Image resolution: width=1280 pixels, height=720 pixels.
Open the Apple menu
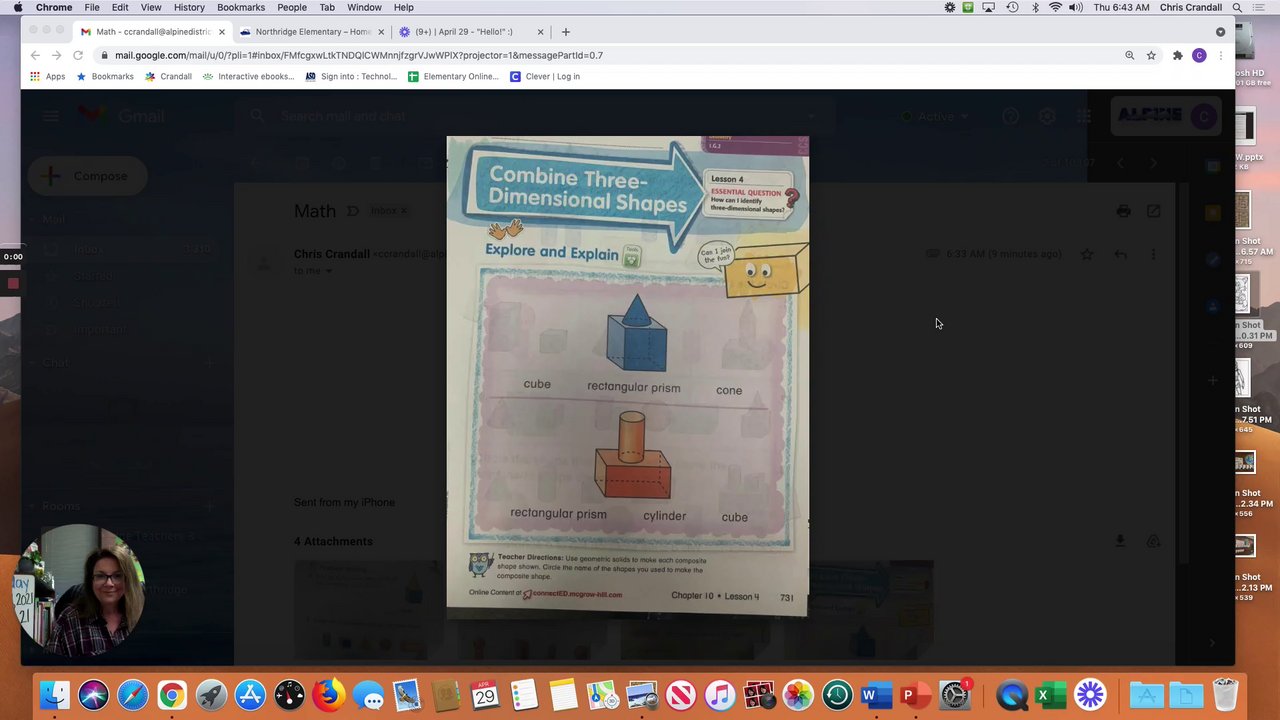[x=17, y=7]
